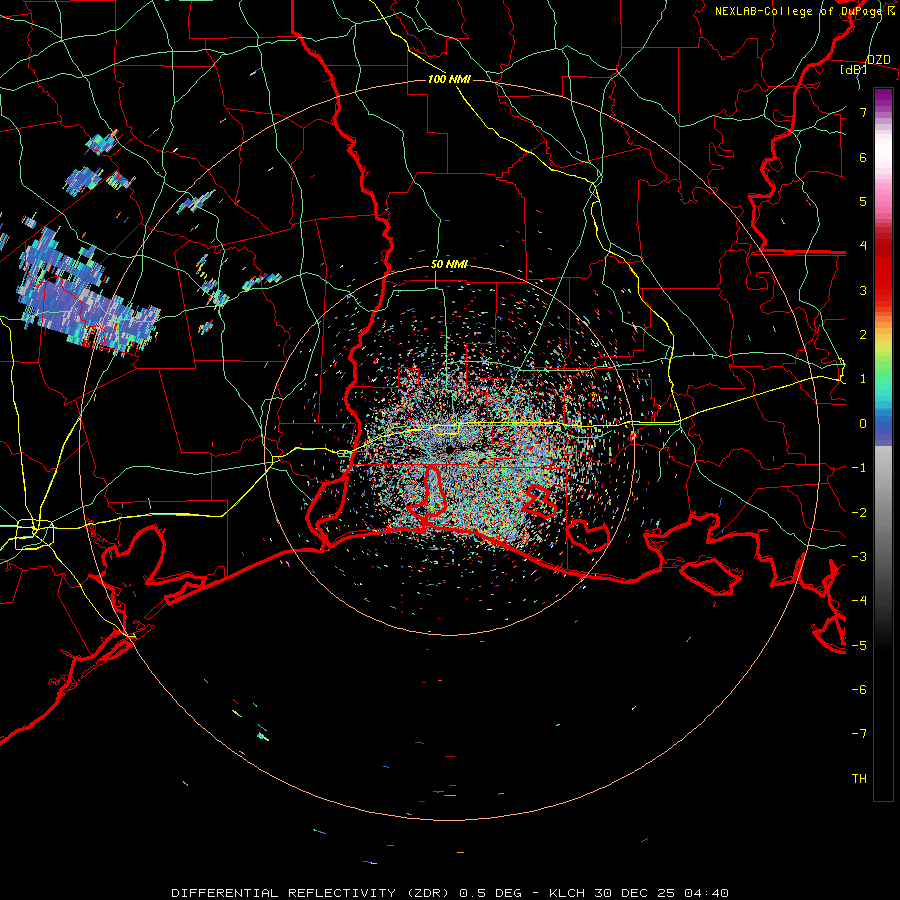Click the "-7" tick on color scale
This screenshot has width=900, height=900.
tap(859, 734)
